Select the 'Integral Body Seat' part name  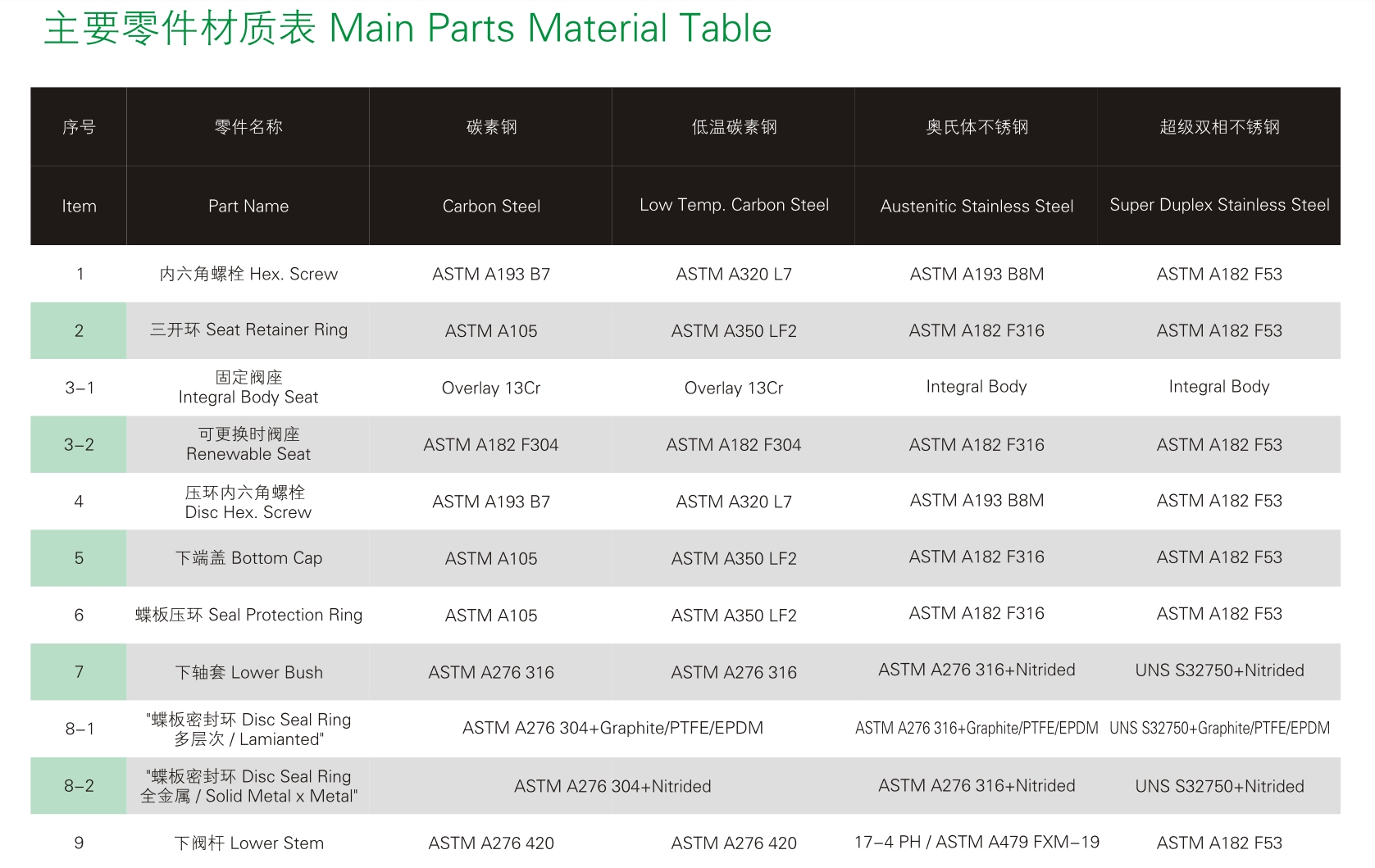[x=248, y=388]
